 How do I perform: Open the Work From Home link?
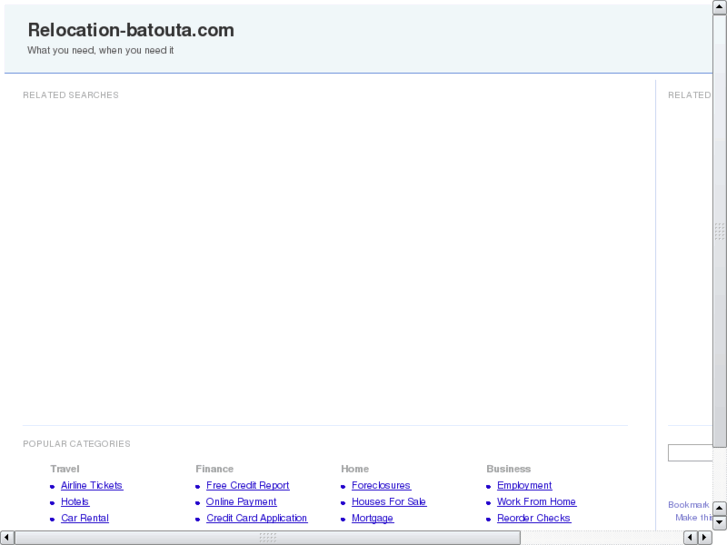[x=536, y=501]
